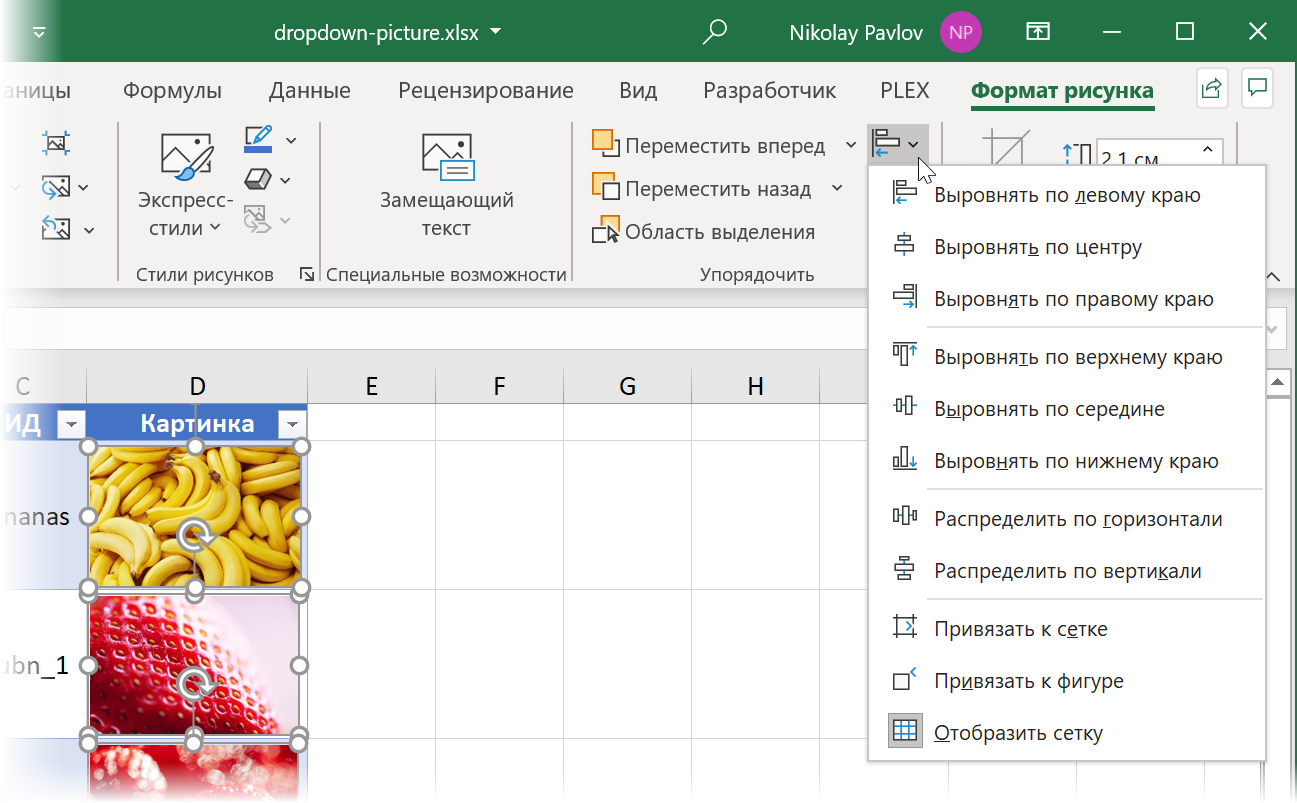Click the Compress Pictures icon
This screenshot has height=803, width=1297.
56,142
